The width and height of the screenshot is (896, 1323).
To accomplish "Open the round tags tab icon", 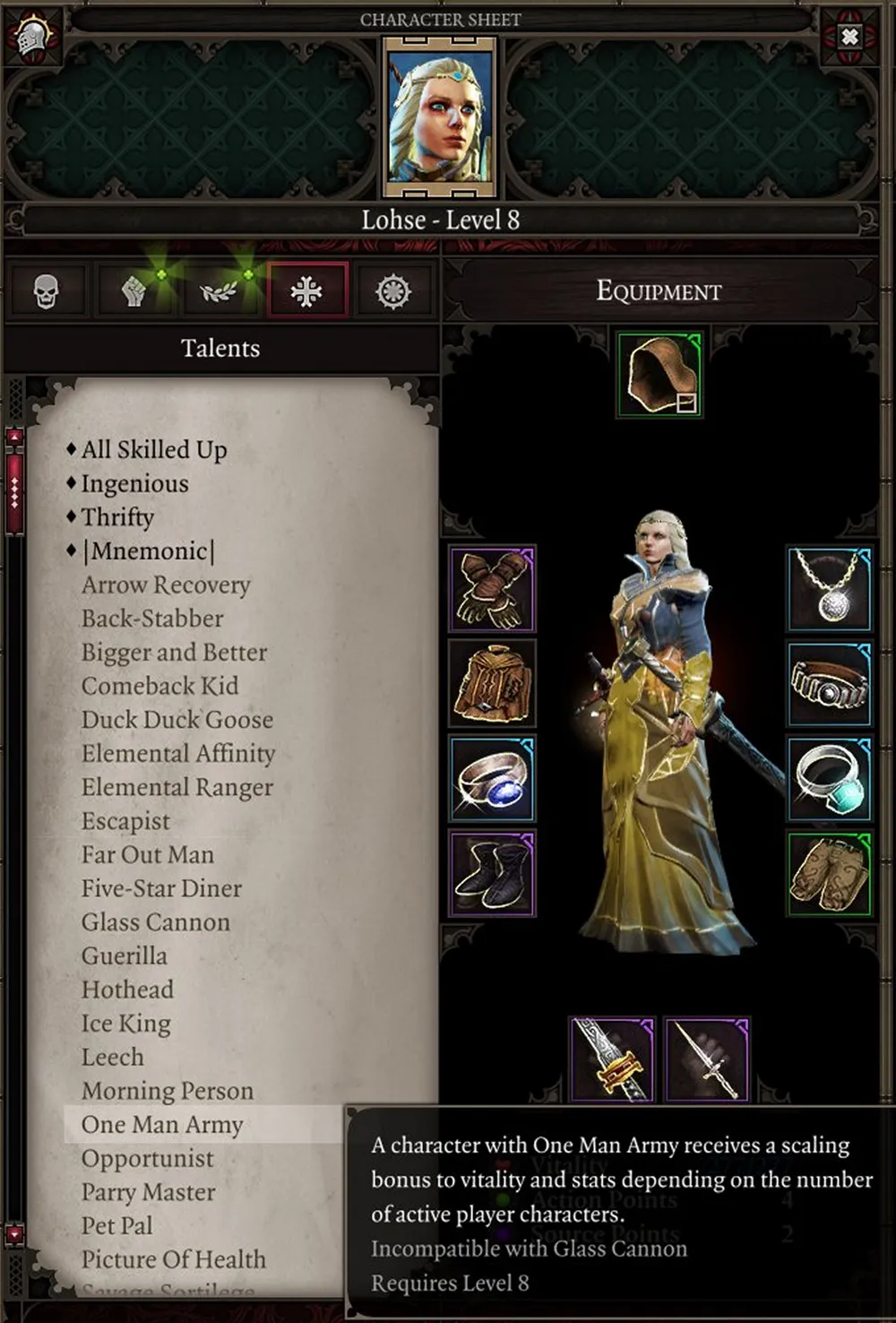I will click(x=392, y=291).
